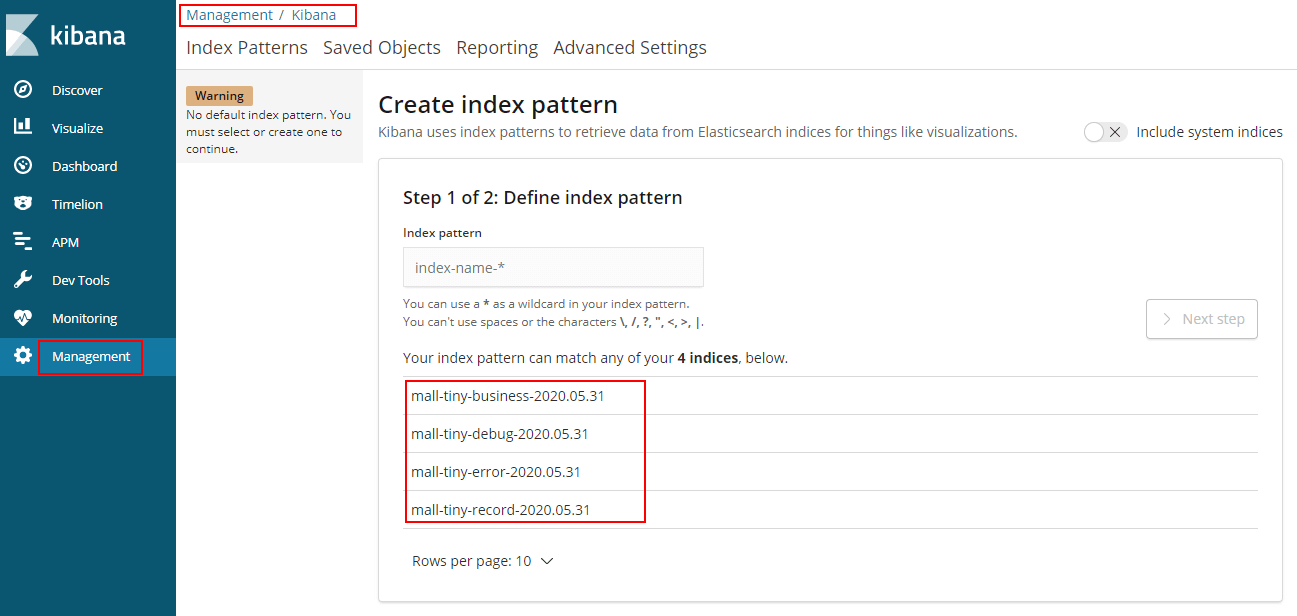Expand the Rows per page dropdown
Viewport: 1297px width, 616px height.
click(483, 561)
